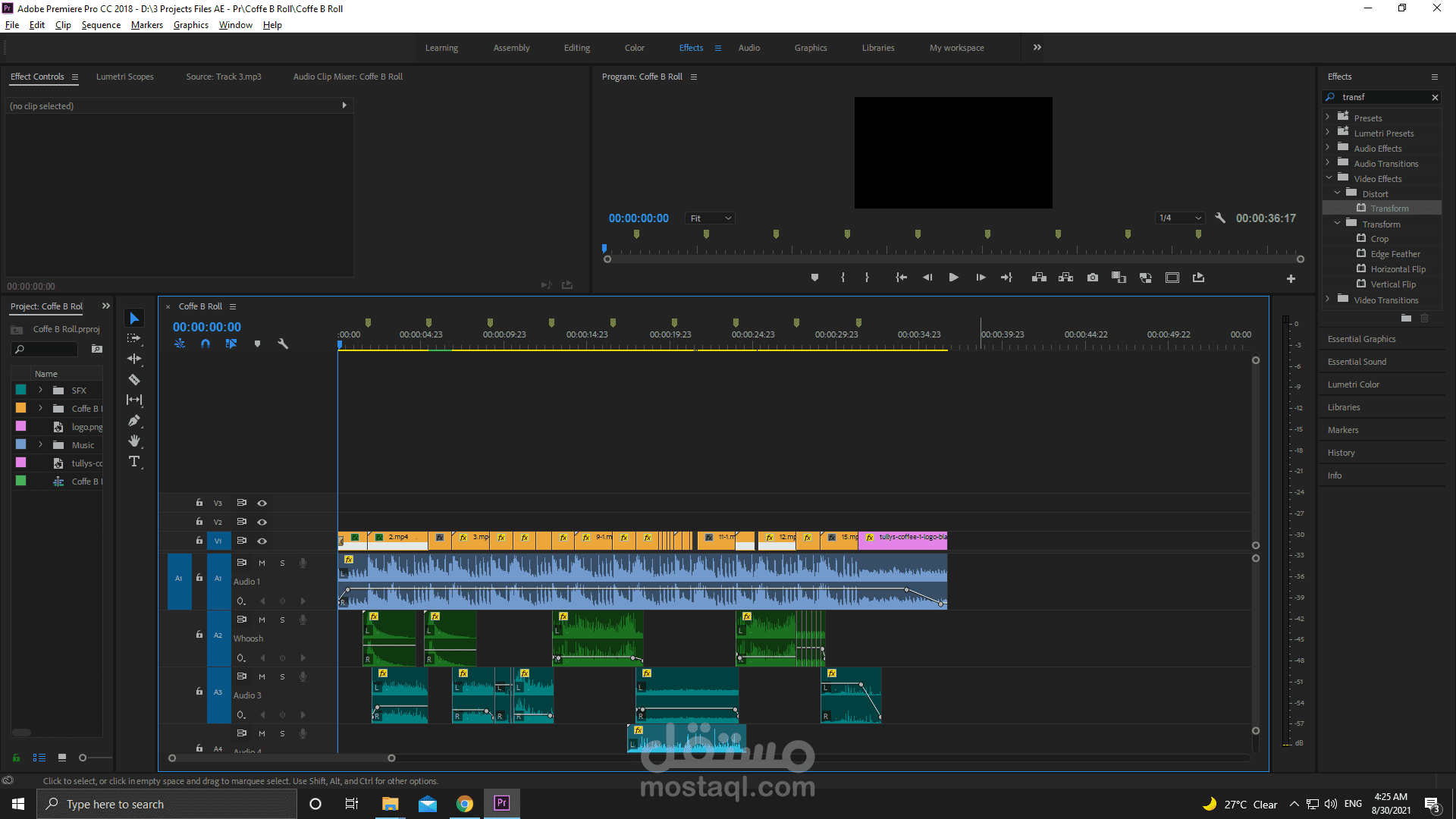Viewport: 1456px width, 819px height.
Task: Click the Lift button icon
Action: [1039, 278]
